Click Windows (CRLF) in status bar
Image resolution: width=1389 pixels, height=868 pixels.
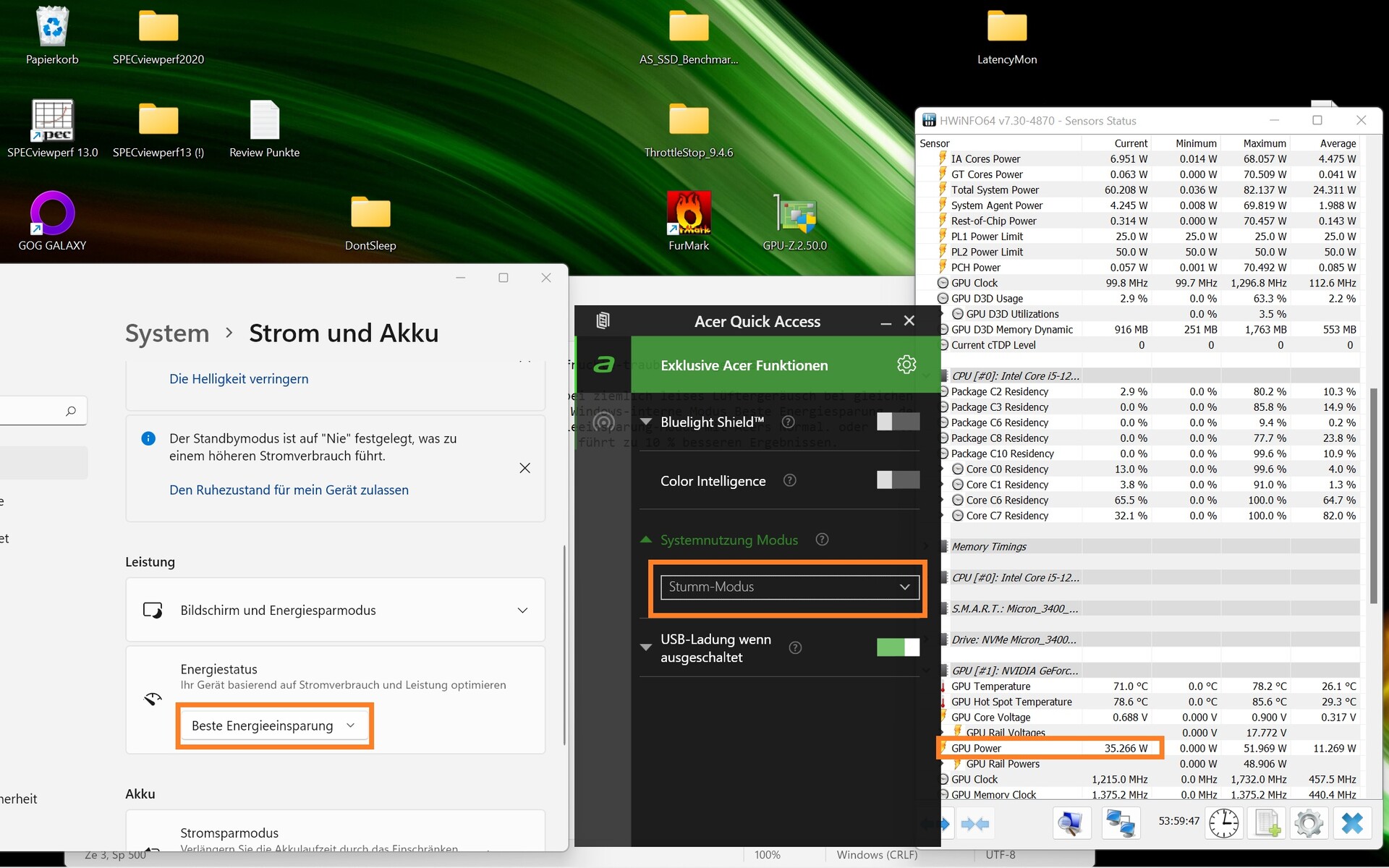click(x=877, y=855)
